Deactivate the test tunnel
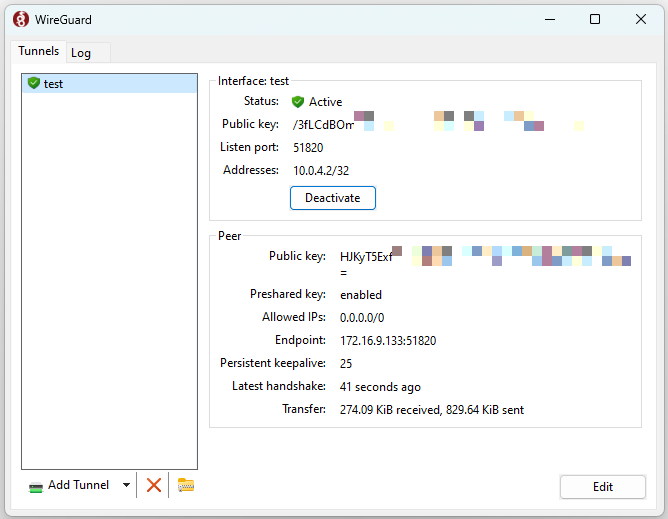The height and width of the screenshot is (519, 668). (333, 198)
